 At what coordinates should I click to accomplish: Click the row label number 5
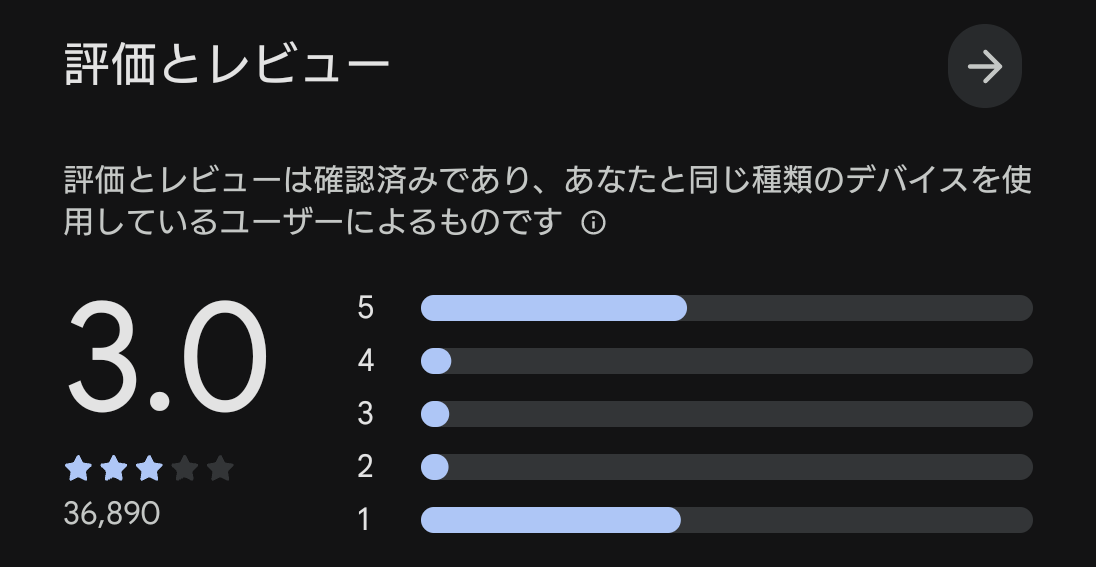pos(365,308)
